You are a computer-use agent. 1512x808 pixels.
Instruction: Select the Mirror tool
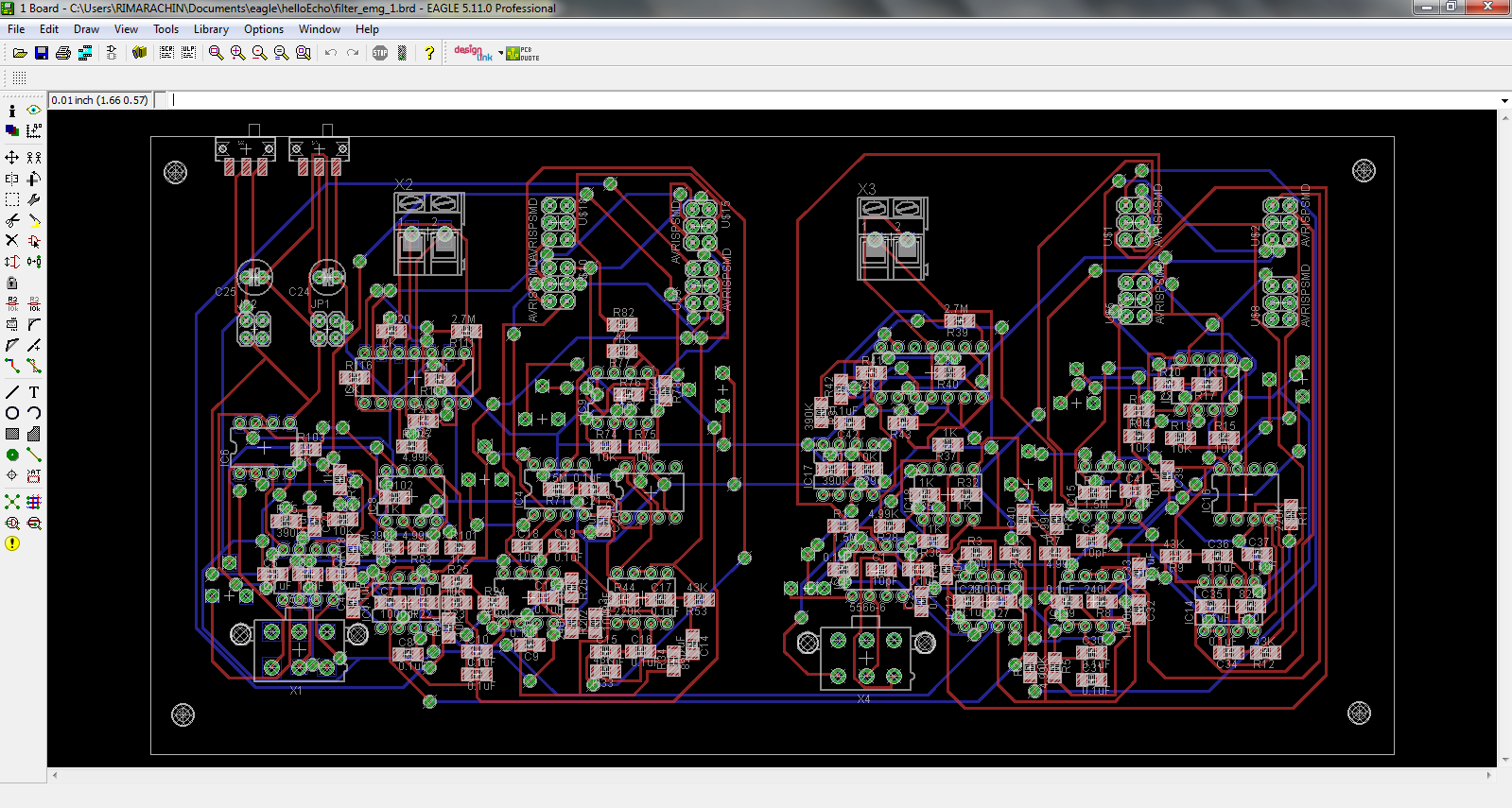(x=12, y=179)
